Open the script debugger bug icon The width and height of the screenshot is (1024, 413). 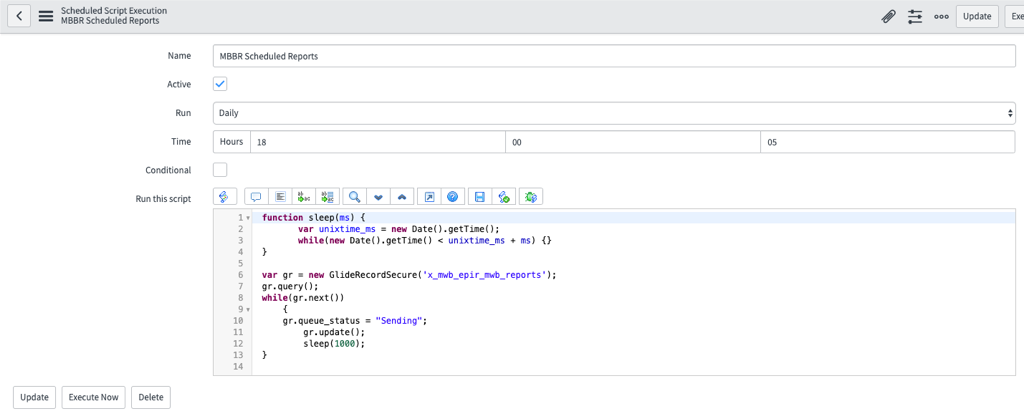click(531, 197)
